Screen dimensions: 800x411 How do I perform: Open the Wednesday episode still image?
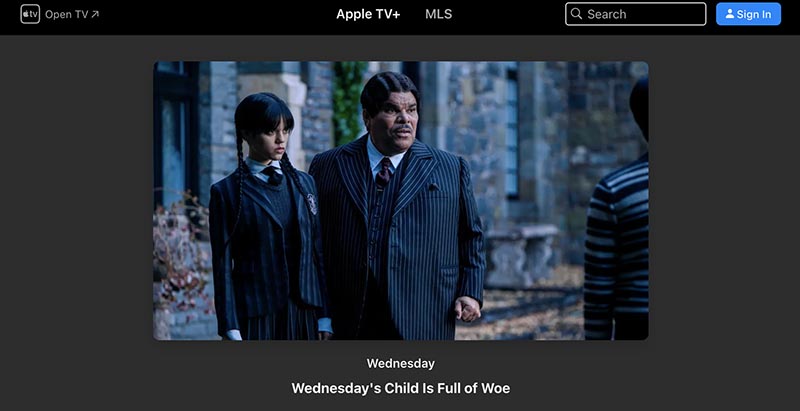(x=401, y=200)
